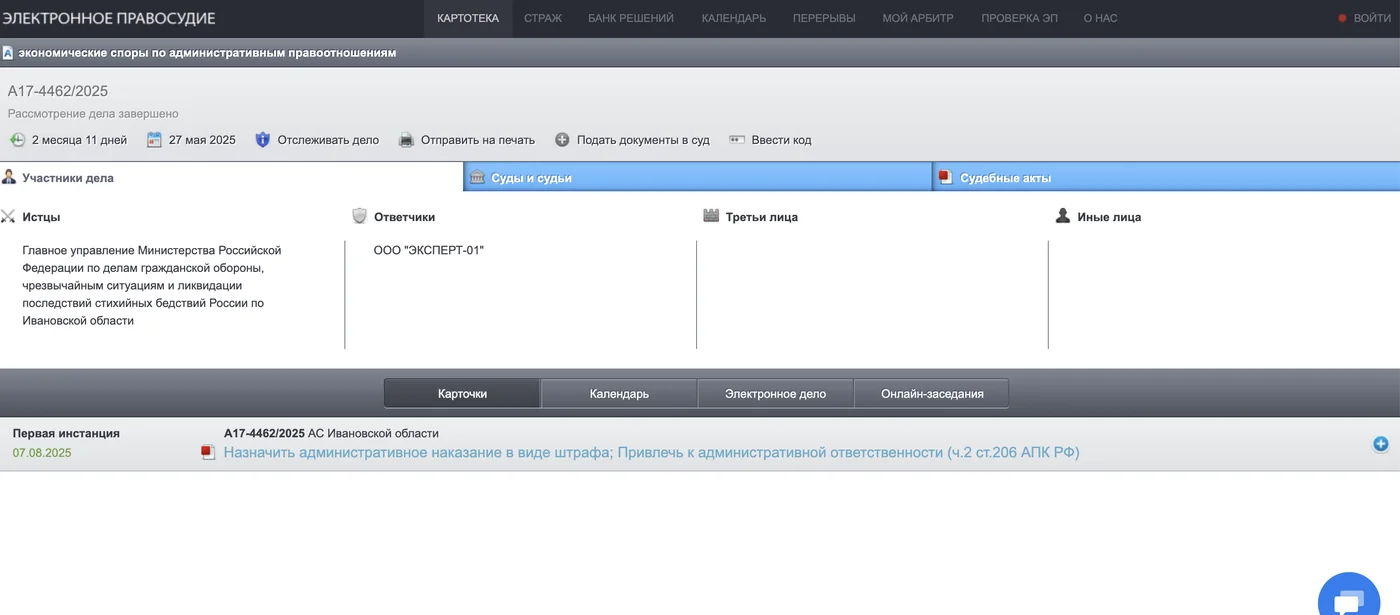Open the chat widget bubble
1400x615 pixels.
tap(1349, 597)
